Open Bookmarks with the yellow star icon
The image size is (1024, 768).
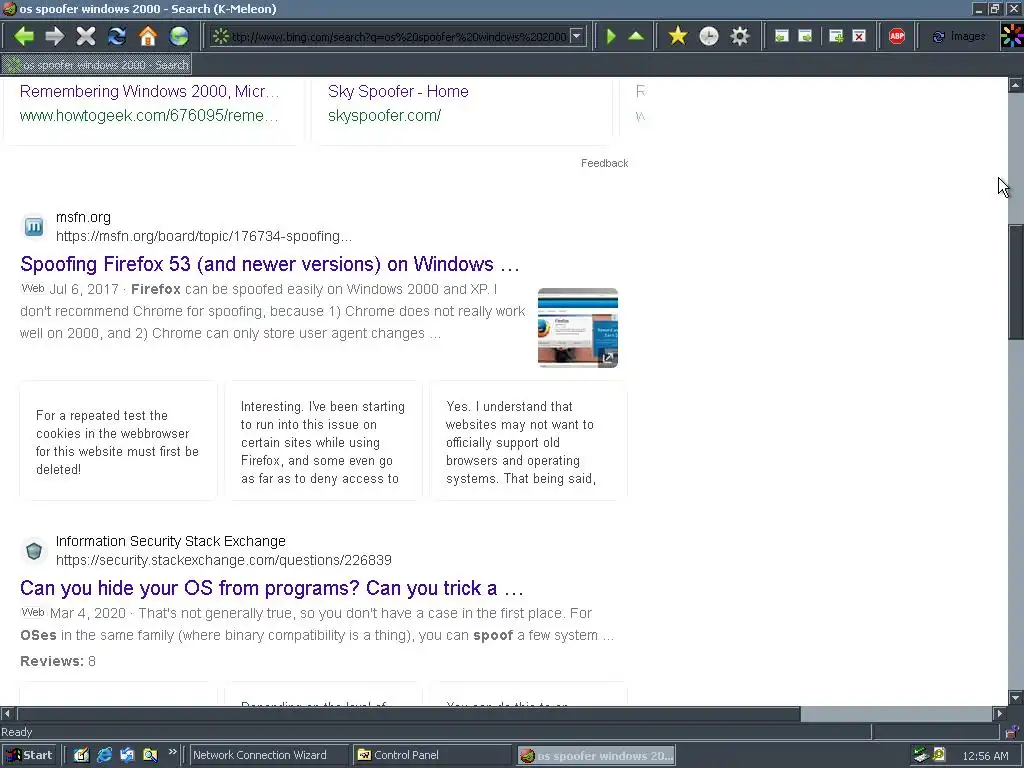click(x=678, y=36)
